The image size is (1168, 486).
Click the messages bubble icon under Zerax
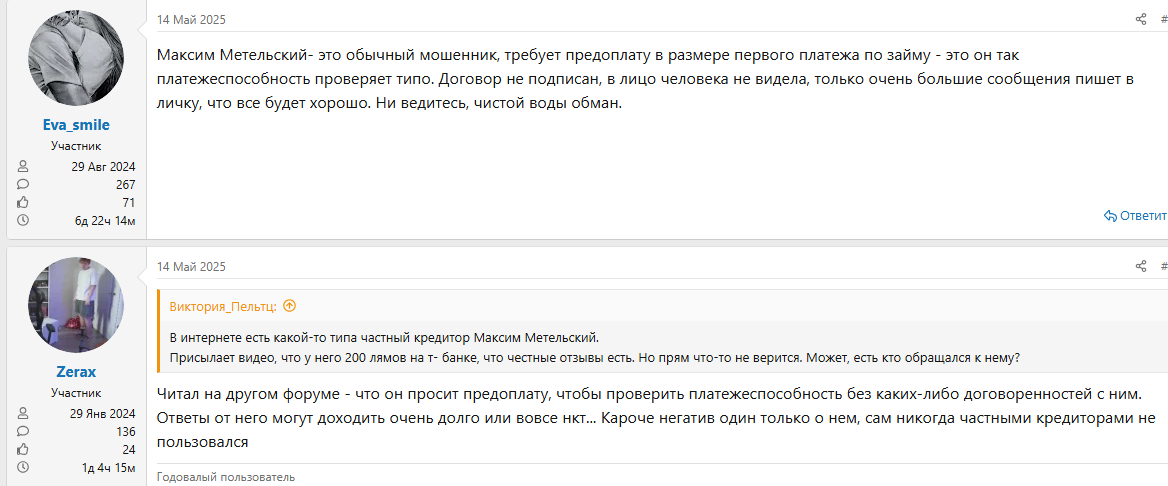(23, 432)
